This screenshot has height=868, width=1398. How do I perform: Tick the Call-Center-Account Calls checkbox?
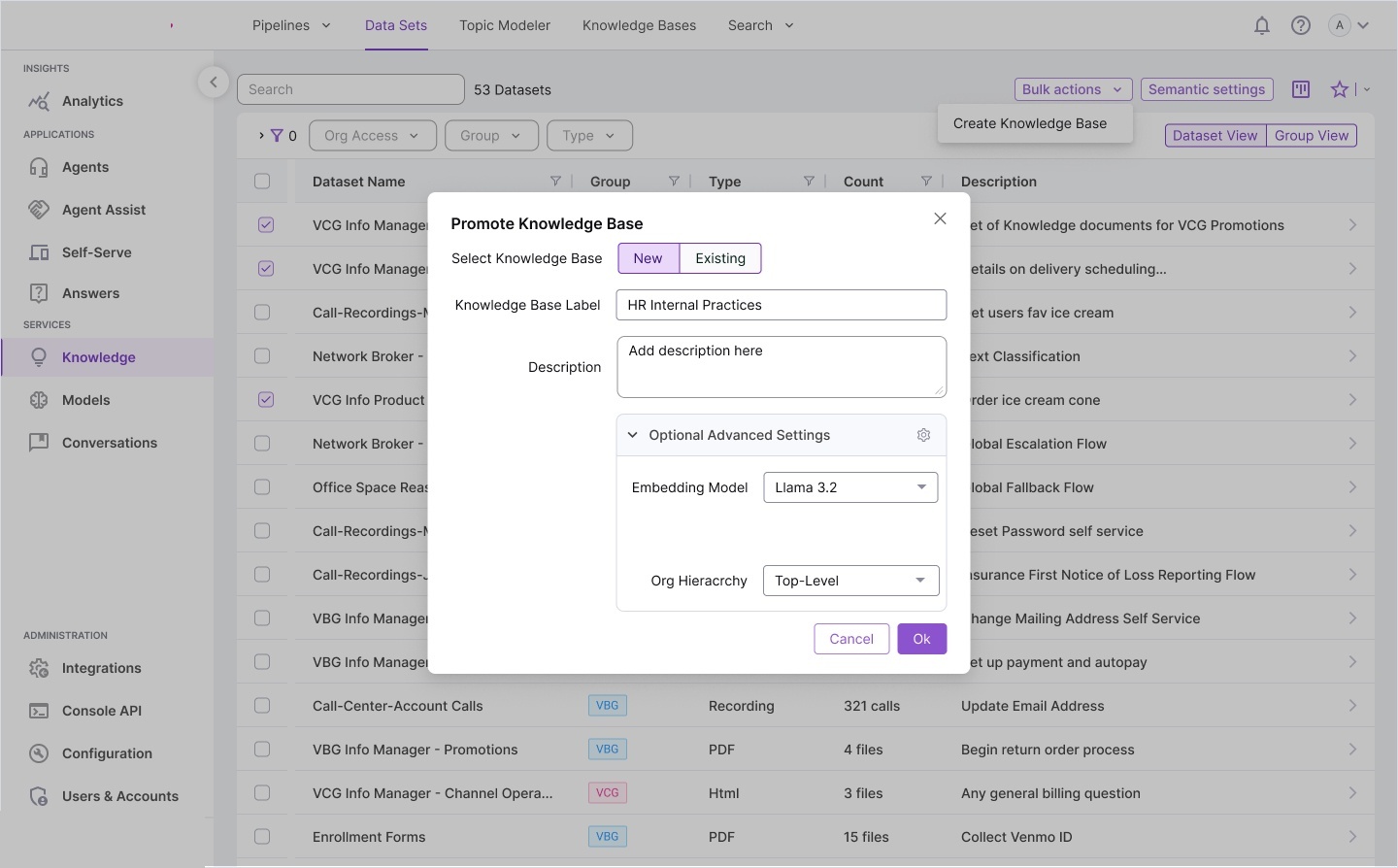pyautogui.click(x=262, y=706)
